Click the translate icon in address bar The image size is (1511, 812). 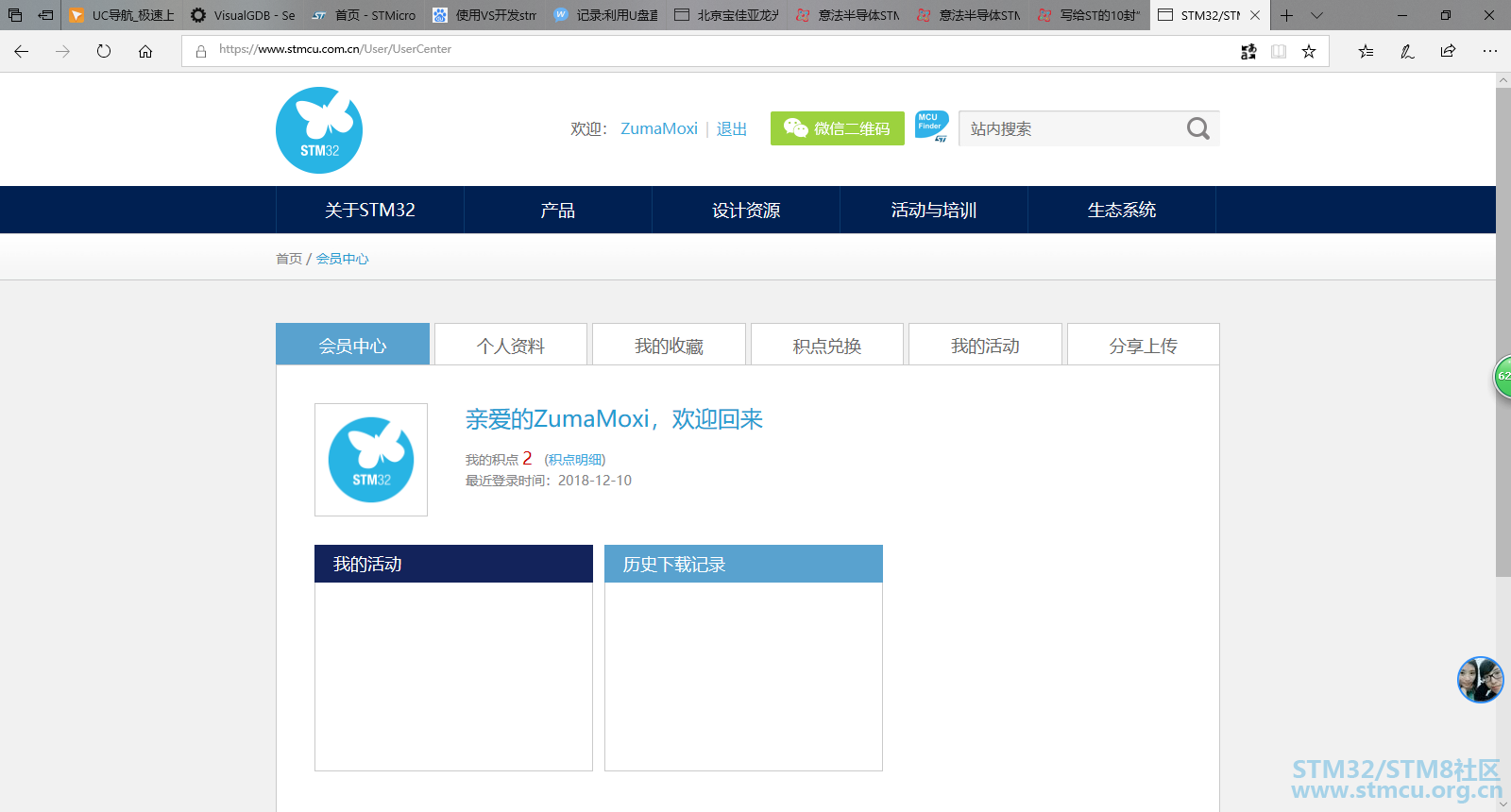[x=1248, y=52]
